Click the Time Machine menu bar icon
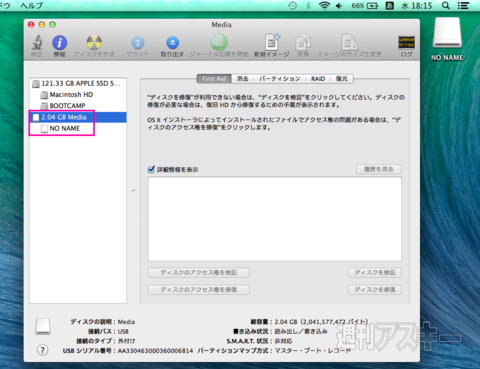 coord(292,6)
